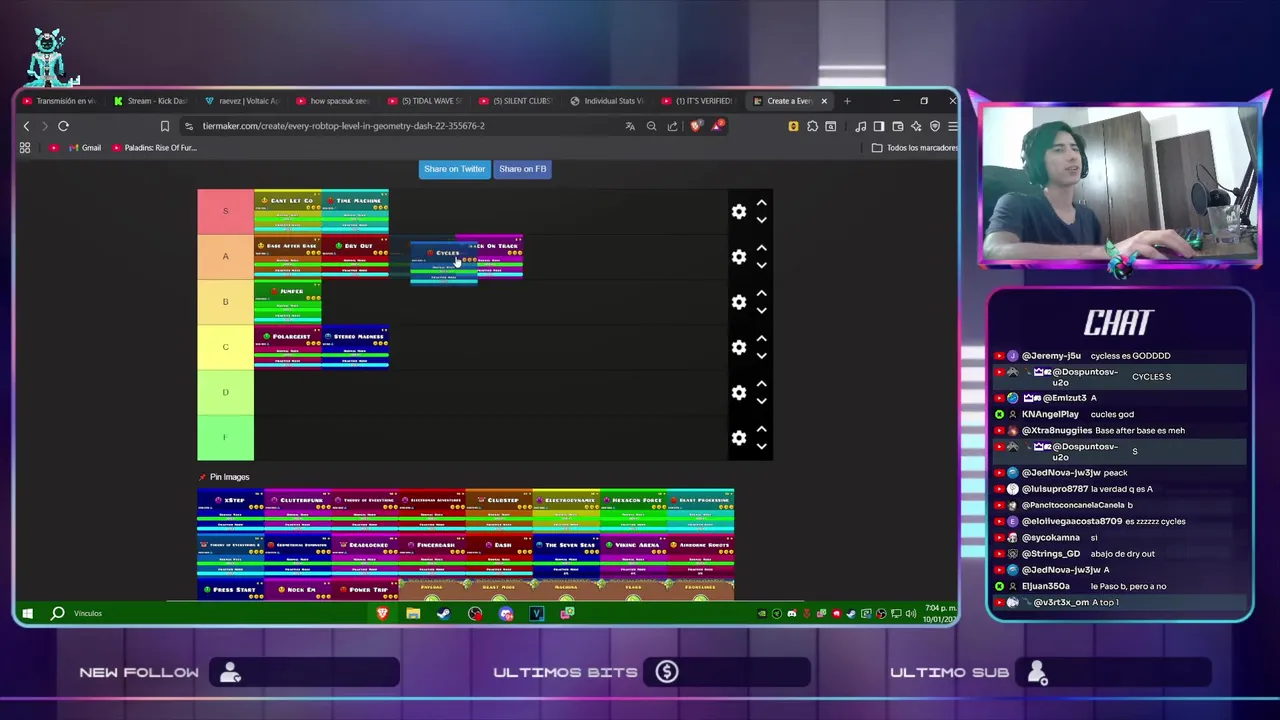Click the red S tier label
Viewport: 1280px width, 720px height.
click(x=225, y=211)
